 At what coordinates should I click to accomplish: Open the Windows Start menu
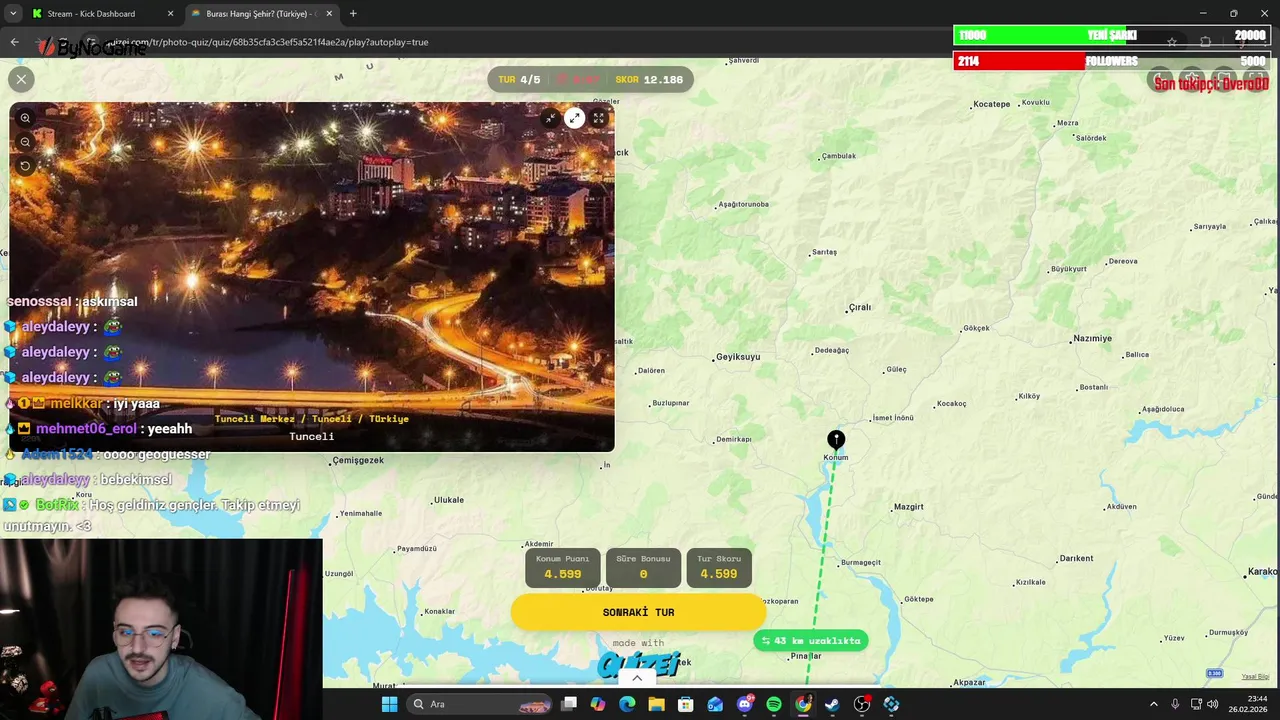click(x=389, y=704)
